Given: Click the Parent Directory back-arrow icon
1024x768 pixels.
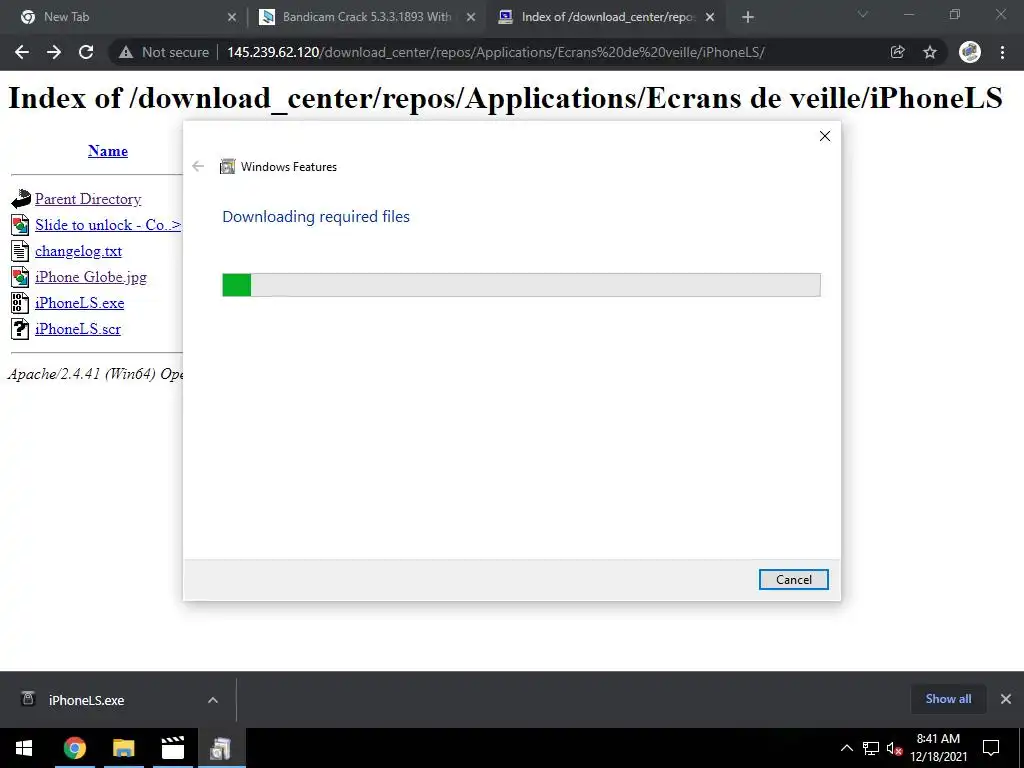Looking at the screenshot, I should [20, 199].
